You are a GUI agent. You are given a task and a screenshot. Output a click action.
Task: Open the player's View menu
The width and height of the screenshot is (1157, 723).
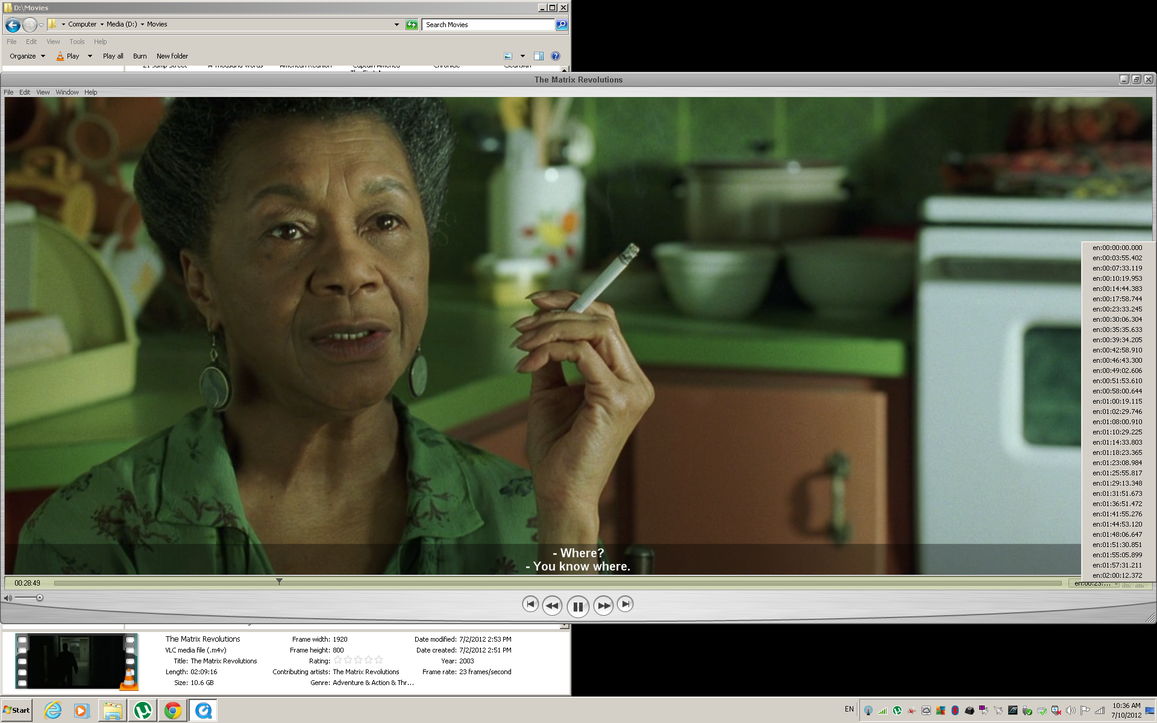(43, 92)
